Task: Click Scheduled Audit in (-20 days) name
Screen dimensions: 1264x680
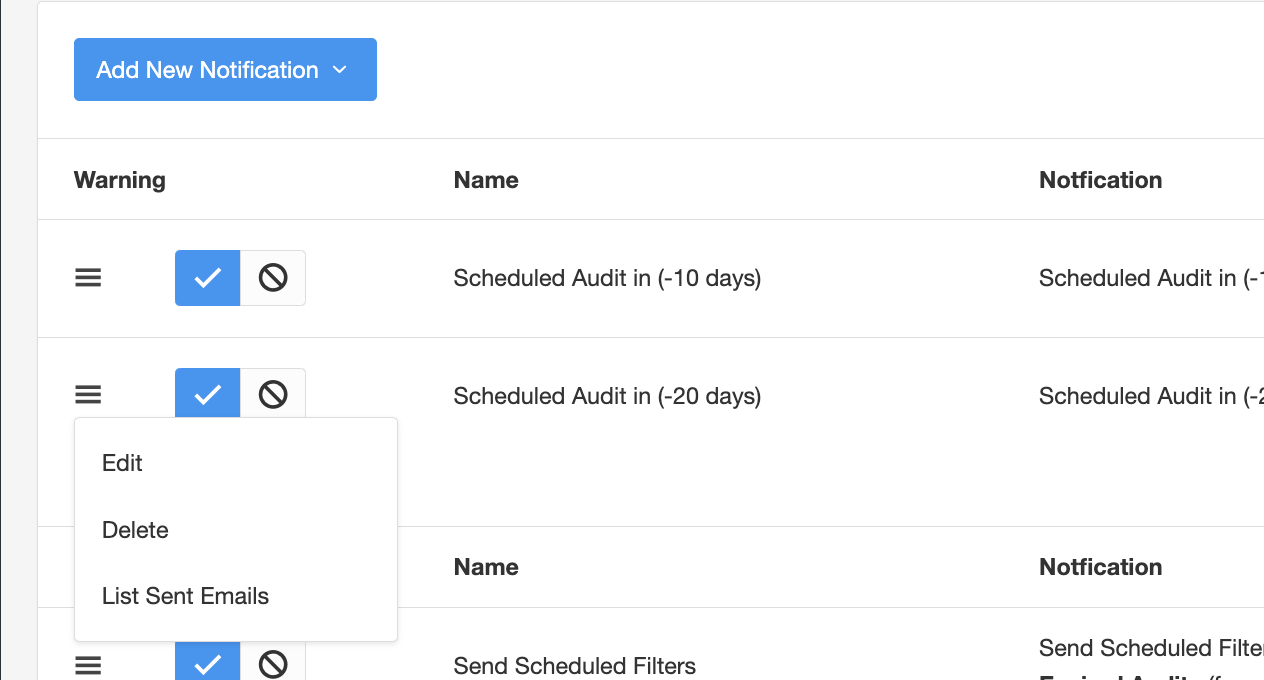Action: [x=607, y=396]
